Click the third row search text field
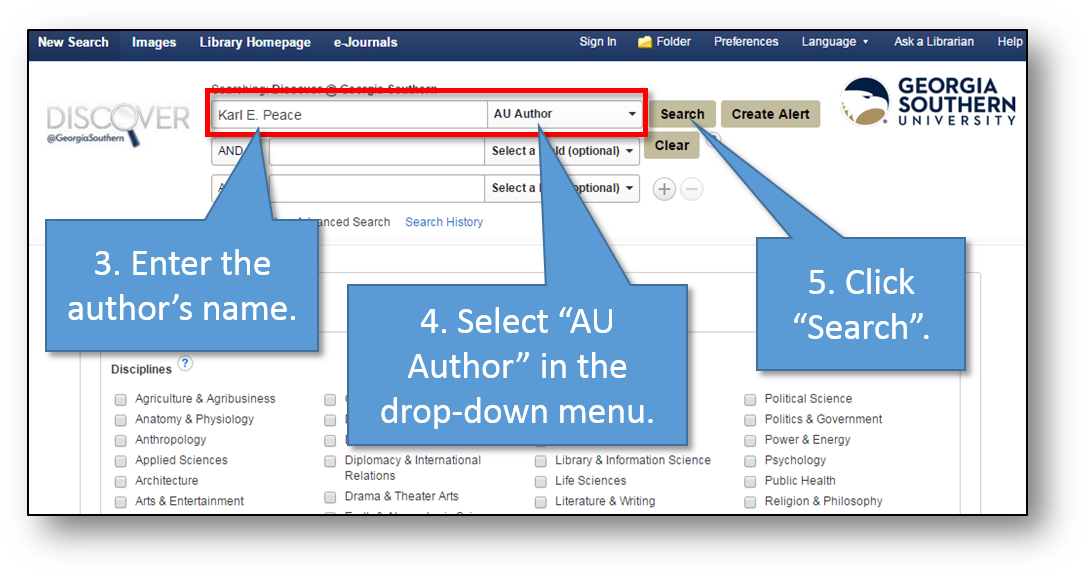The height and width of the screenshot is (575, 1087). 376,188
